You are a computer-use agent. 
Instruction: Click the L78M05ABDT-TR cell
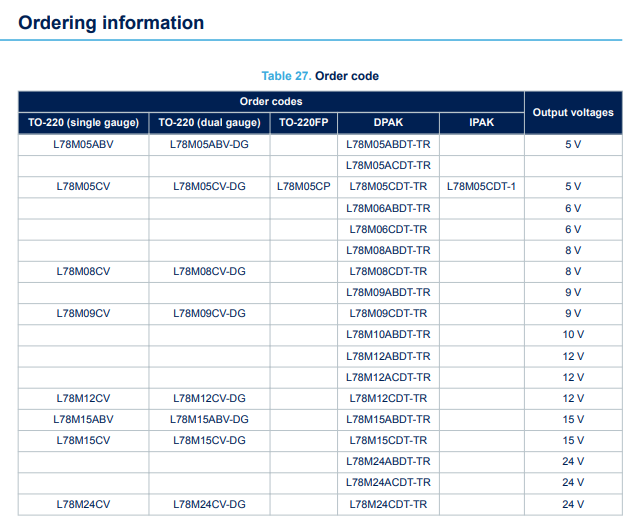[x=388, y=145]
